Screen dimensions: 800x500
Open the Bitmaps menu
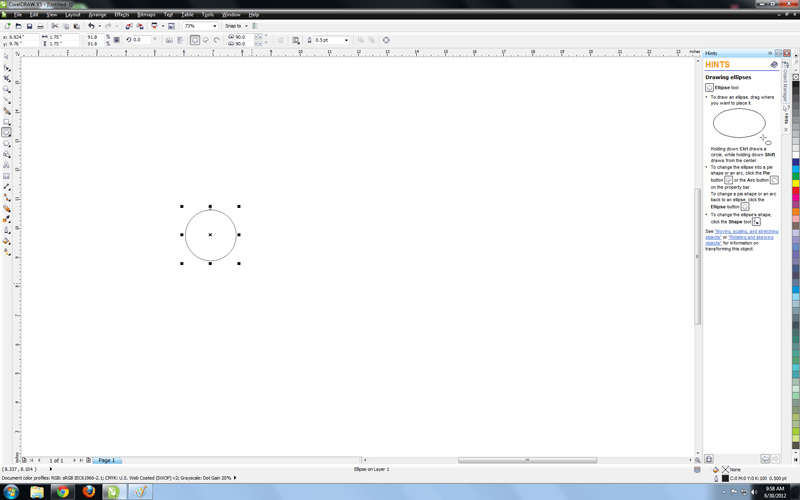tap(146, 15)
